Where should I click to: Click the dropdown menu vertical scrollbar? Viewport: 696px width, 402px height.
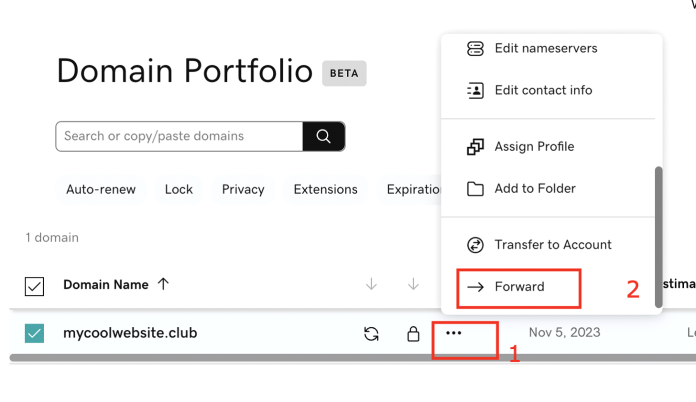[658, 235]
